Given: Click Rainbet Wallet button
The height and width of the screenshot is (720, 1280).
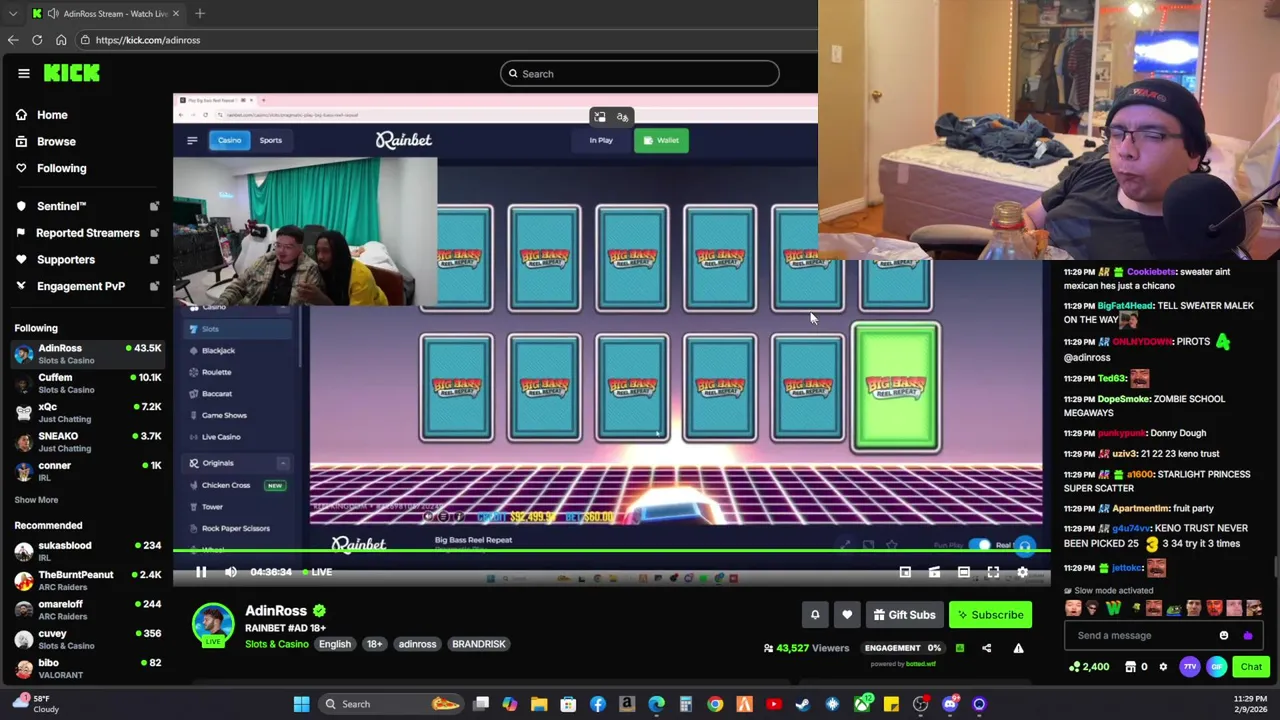Looking at the screenshot, I should [x=661, y=140].
